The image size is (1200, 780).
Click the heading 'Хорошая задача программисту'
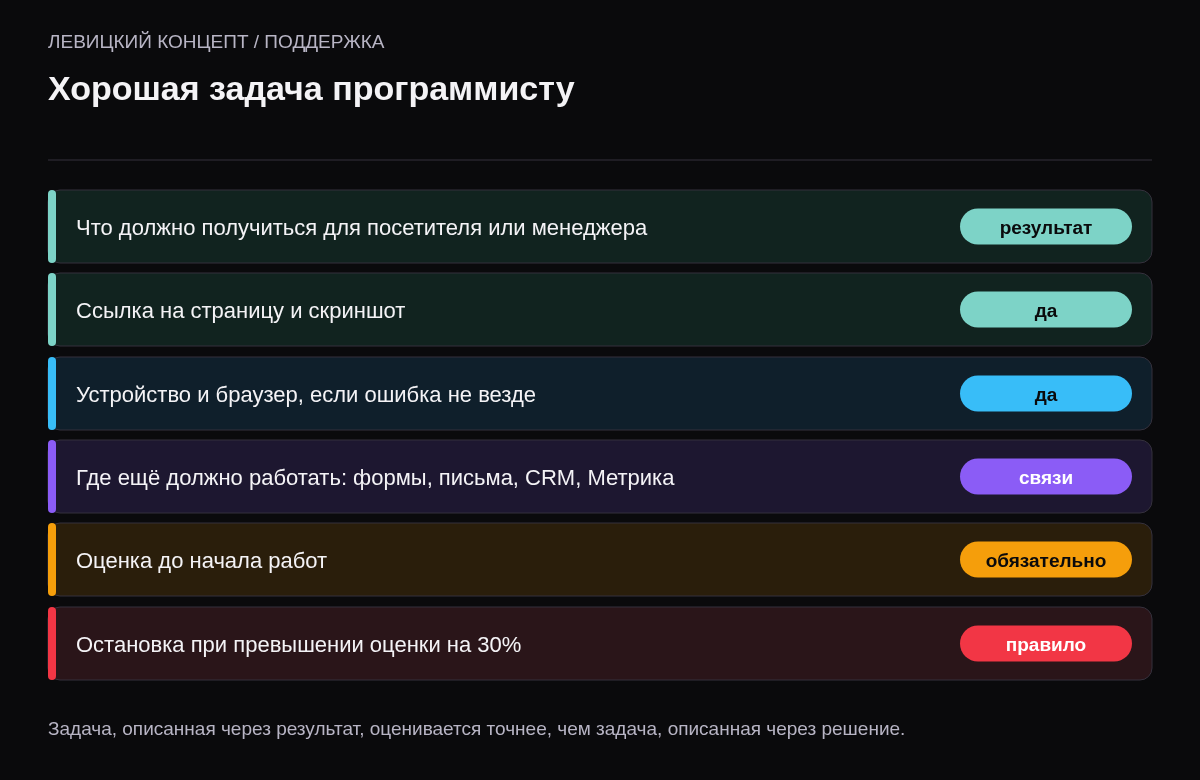pyautogui.click(x=311, y=89)
